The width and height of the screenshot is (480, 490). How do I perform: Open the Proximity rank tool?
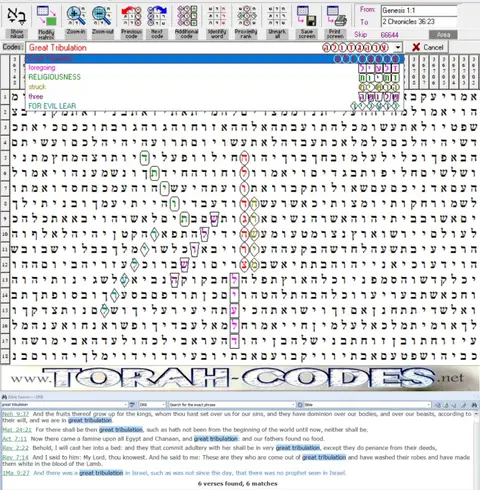pyautogui.click(x=247, y=15)
